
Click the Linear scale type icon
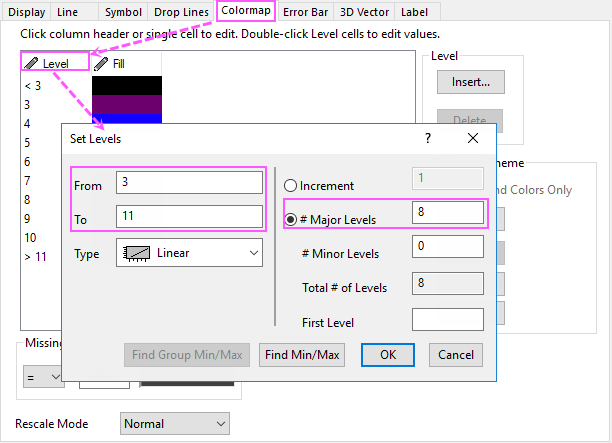[x=137, y=253]
